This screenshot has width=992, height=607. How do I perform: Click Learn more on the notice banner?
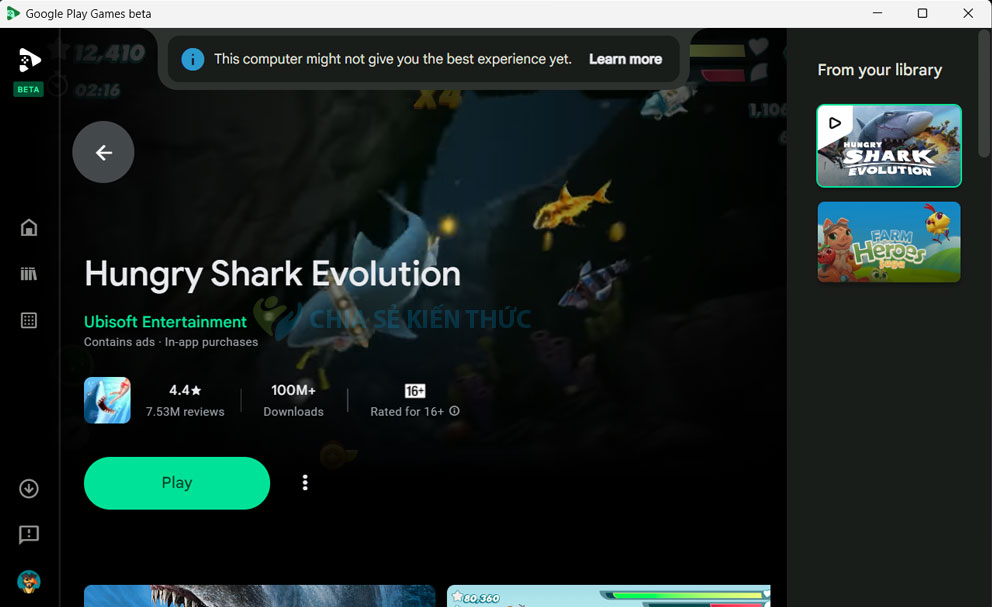pyautogui.click(x=625, y=59)
